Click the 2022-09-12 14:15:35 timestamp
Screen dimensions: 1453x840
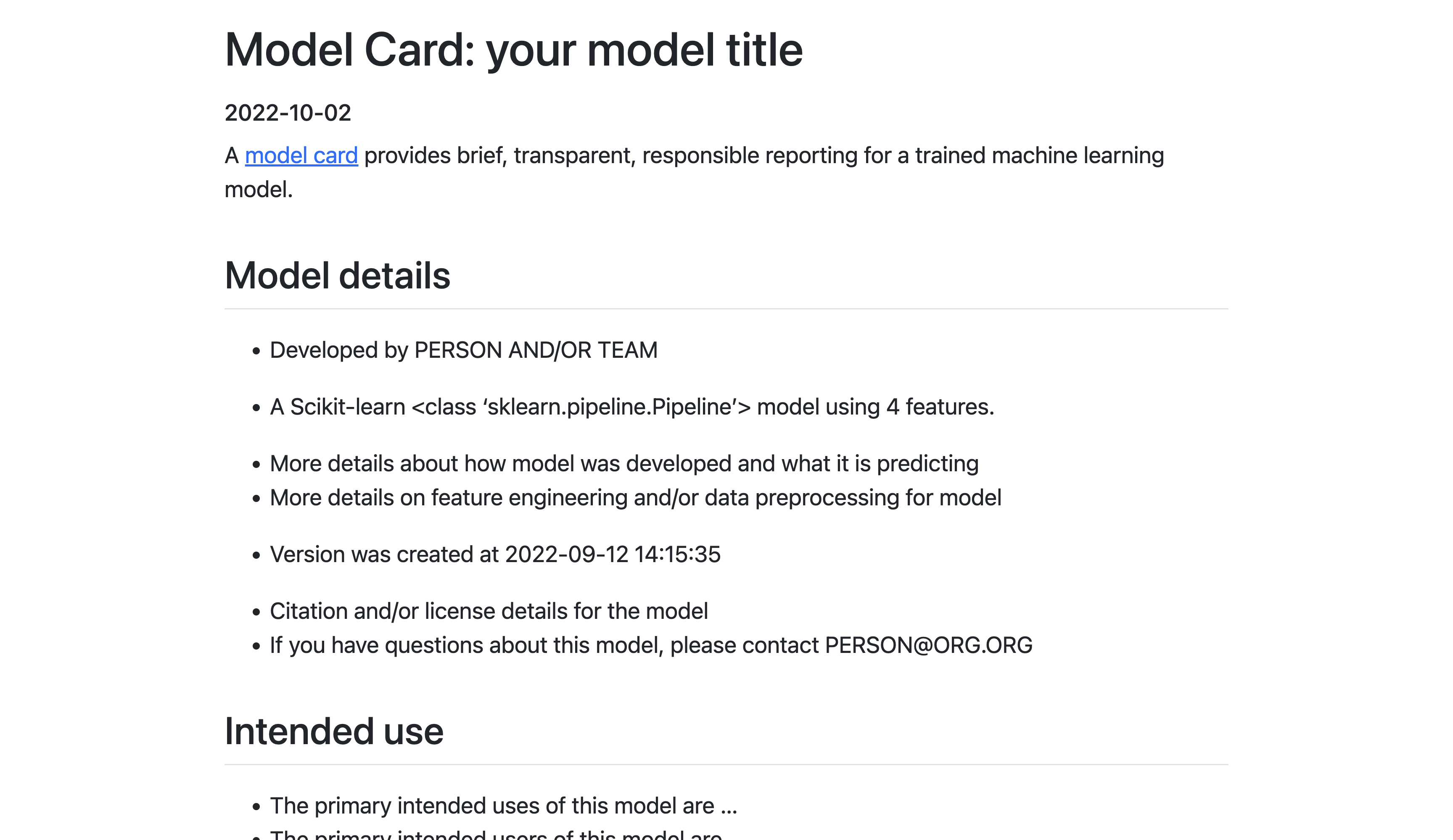click(x=612, y=554)
